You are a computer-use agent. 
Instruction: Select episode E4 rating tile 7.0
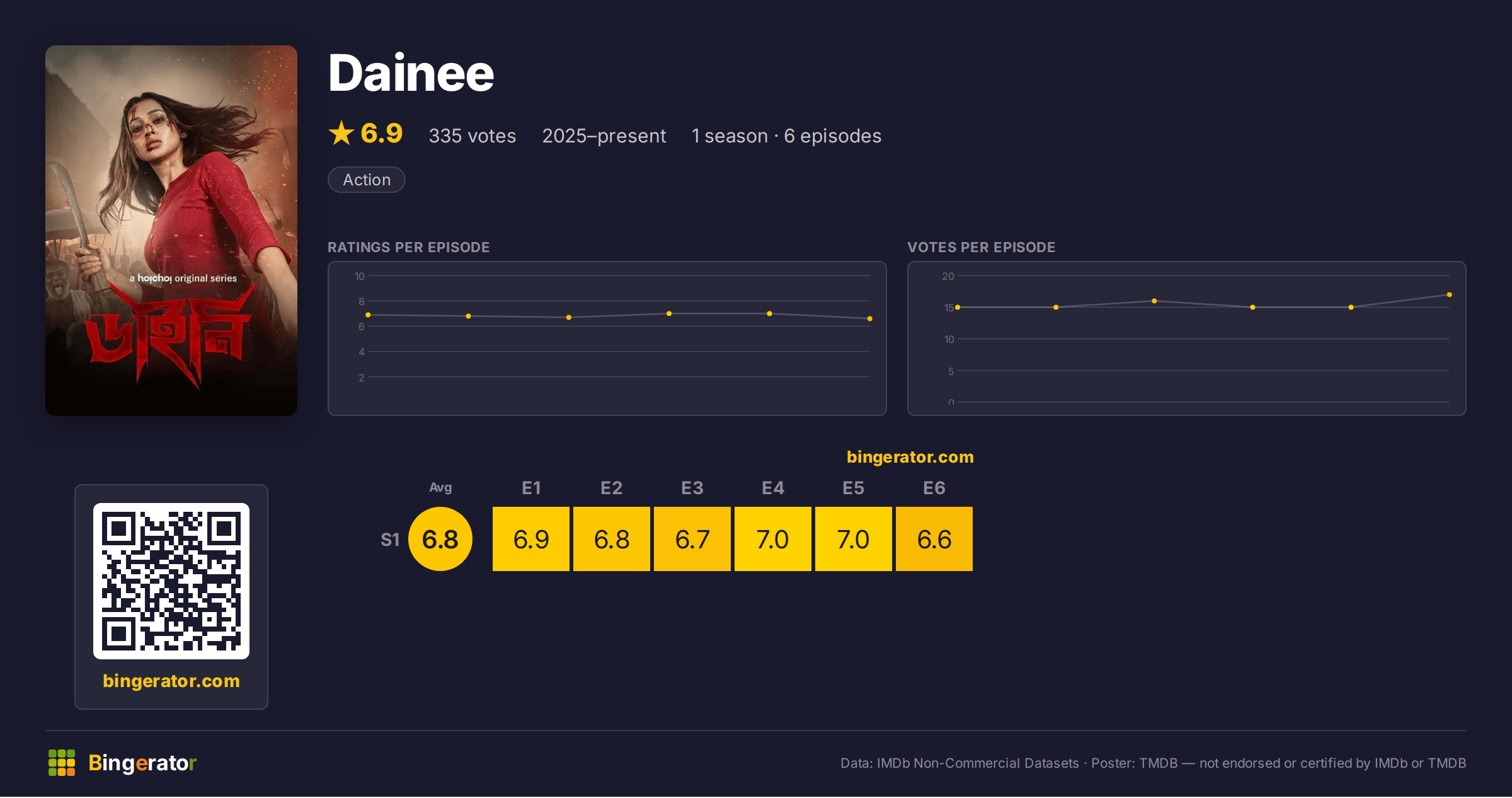point(773,539)
